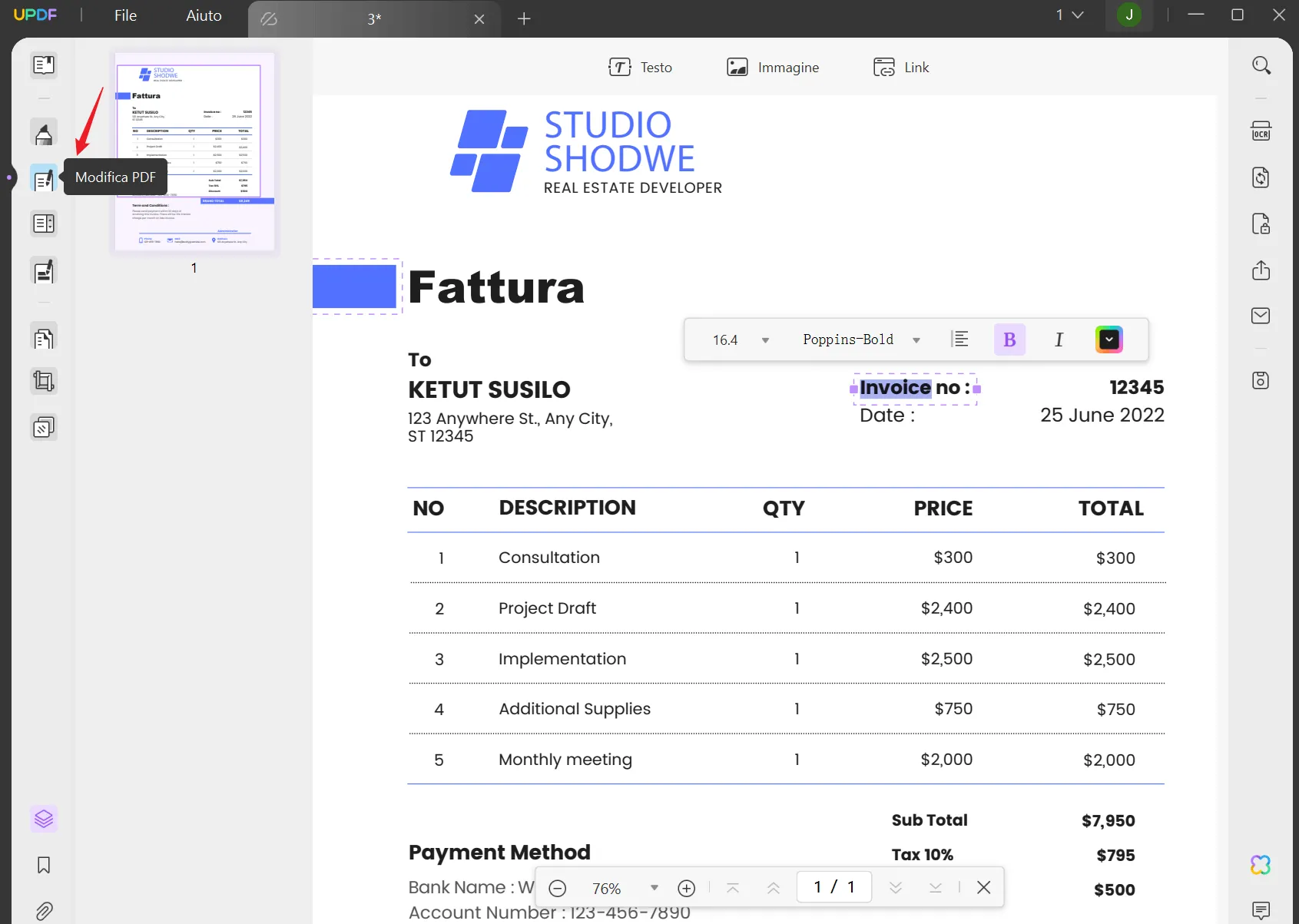Open the form preparation tool icon

(x=44, y=224)
